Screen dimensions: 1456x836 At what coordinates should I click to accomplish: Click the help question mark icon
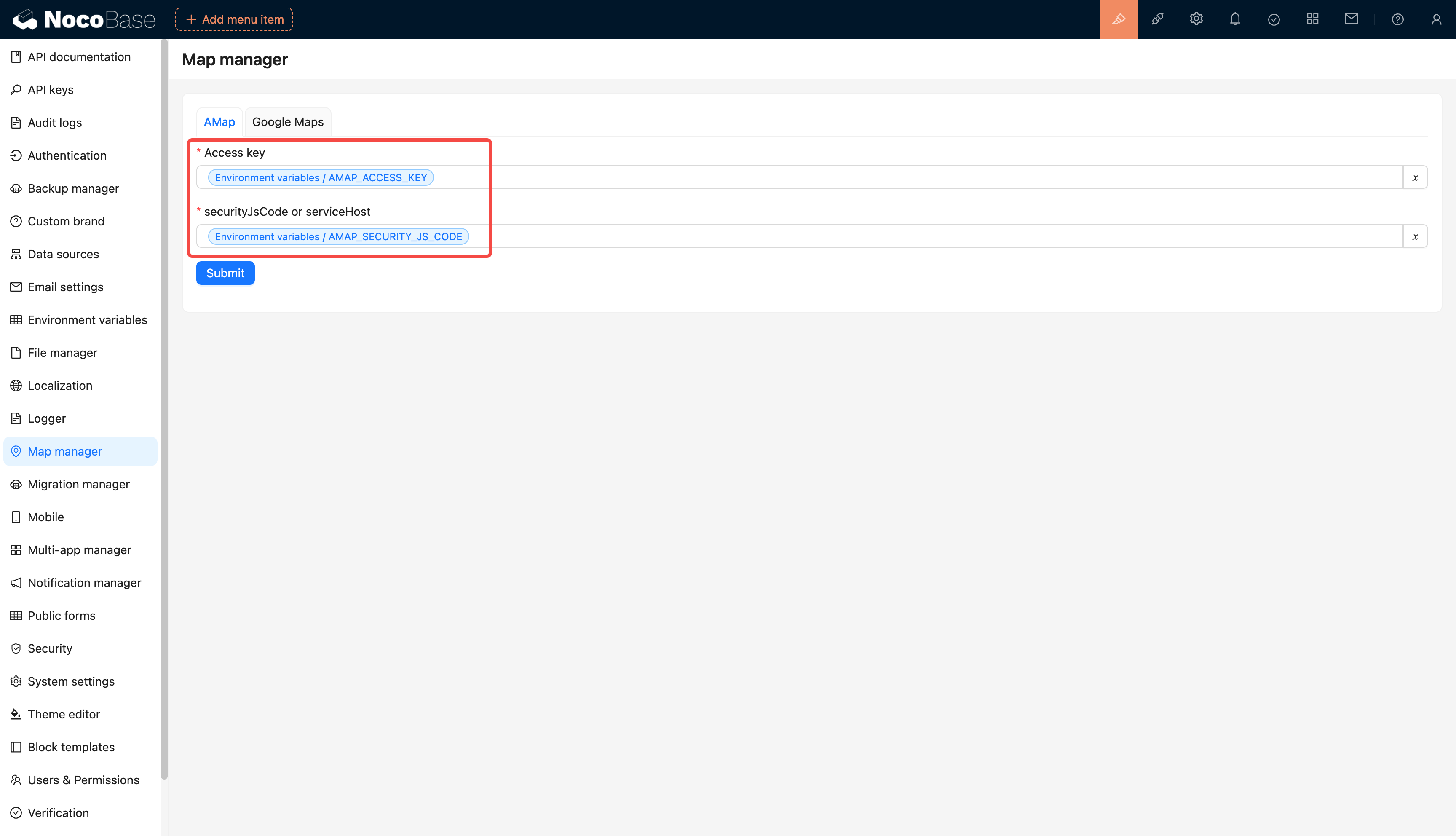click(x=1397, y=19)
